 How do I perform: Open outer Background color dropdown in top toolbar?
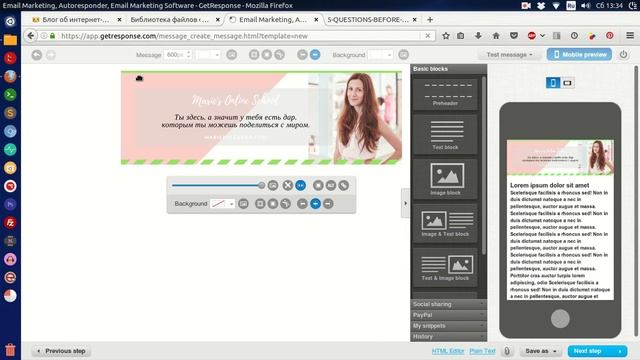point(380,55)
